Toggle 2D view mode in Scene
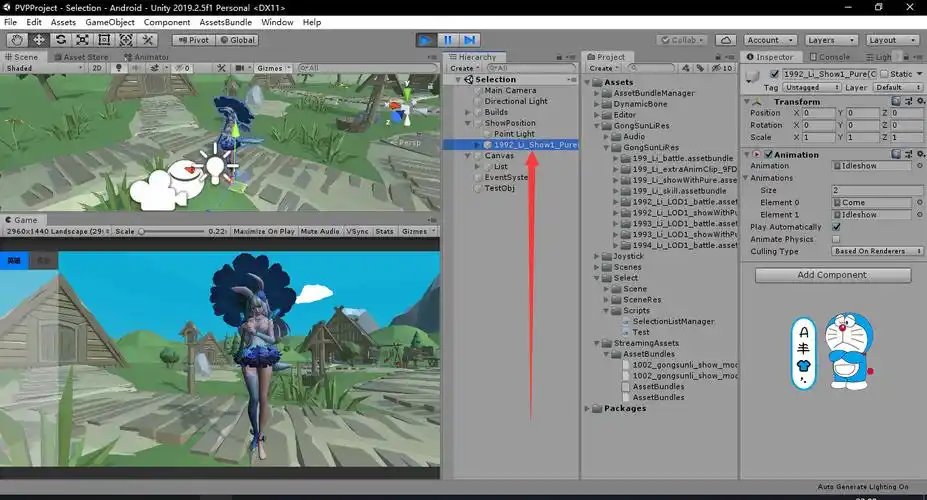Image resolution: width=927 pixels, height=500 pixels. (x=97, y=68)
